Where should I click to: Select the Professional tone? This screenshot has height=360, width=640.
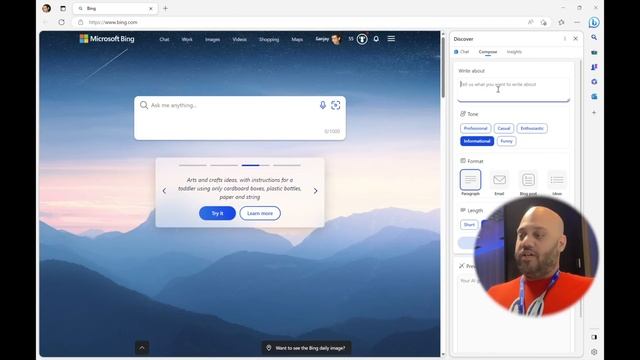coord(476,128)
